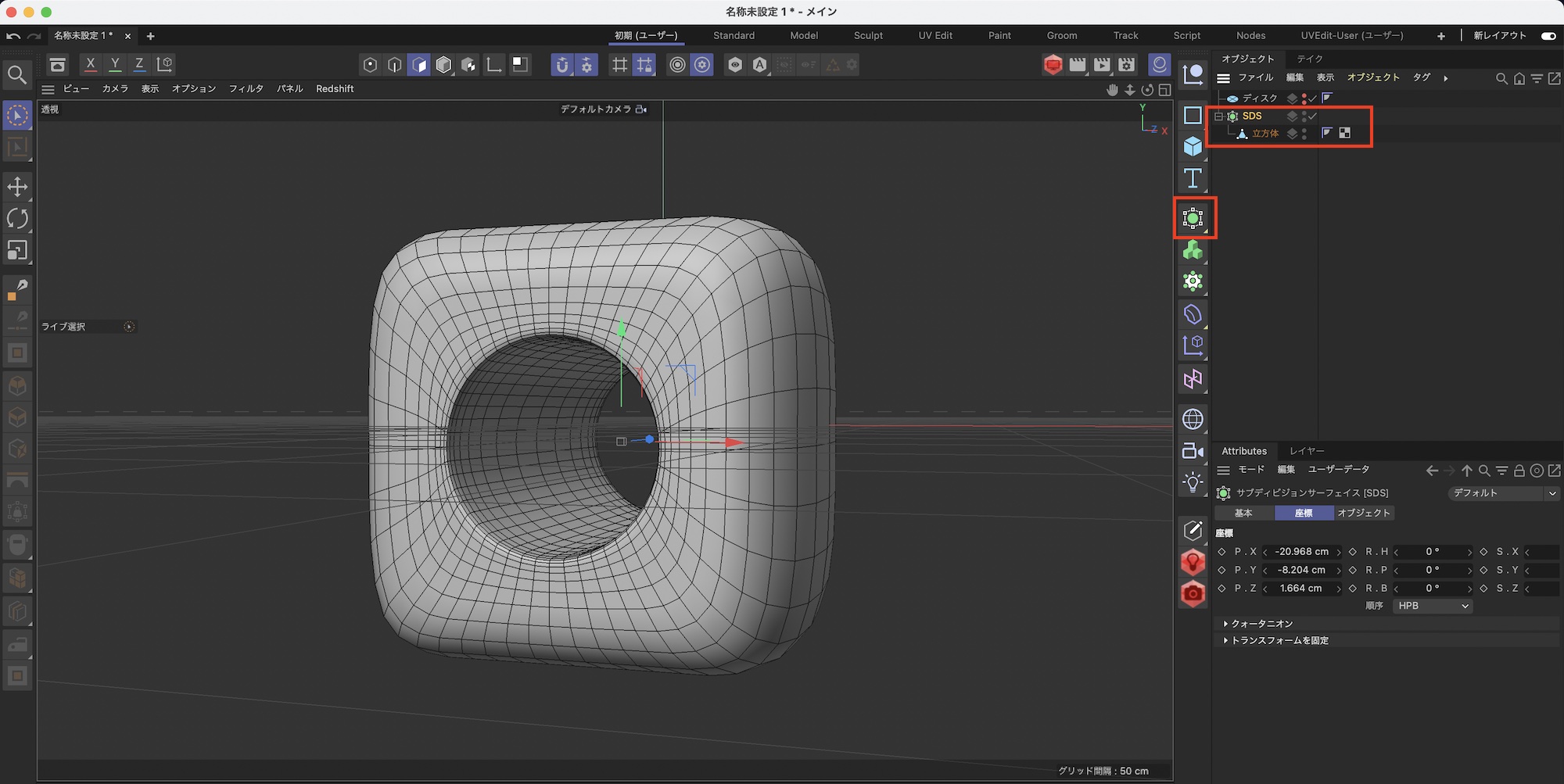Click the 基本 attributes tab button
1564x784 pixels.
point(1243,513)
